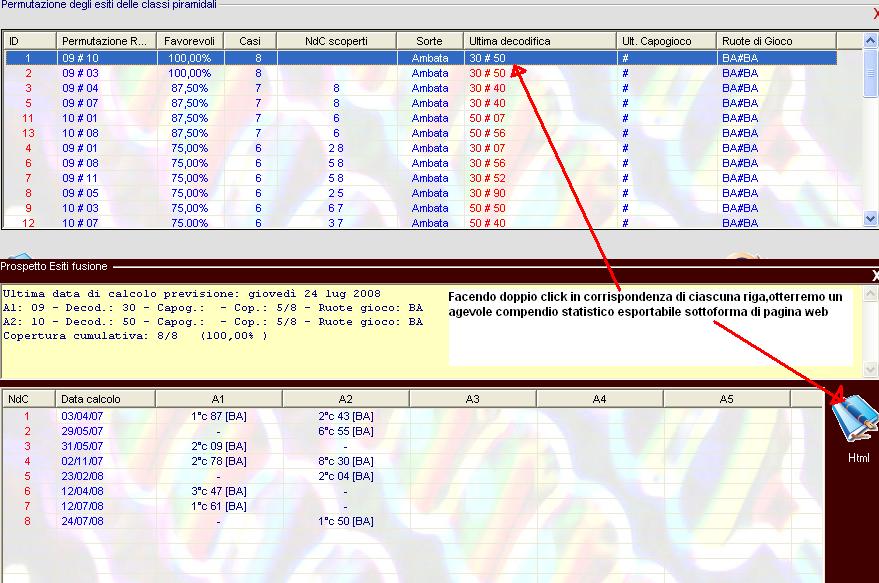This screenshot has width=879, height=583.
Task: Click A2 column header
Action: click(346, 399)
